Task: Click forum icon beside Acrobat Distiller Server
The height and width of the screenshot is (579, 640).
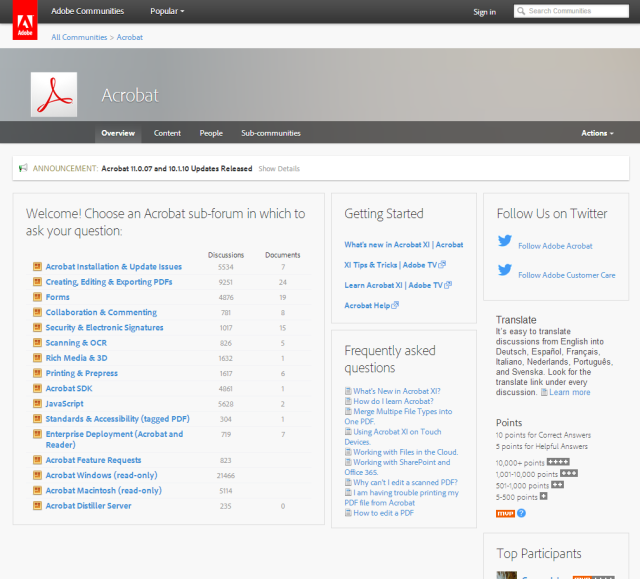Action: click(x=37, y=506)
